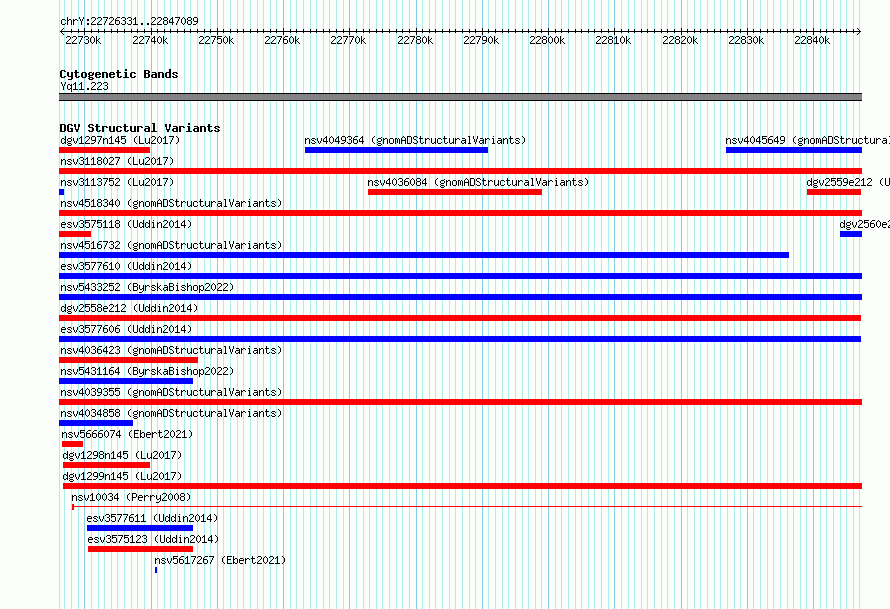Image resolution: width=890 pixels, height=609 pixels.
Task: Select the red bar under nsv4036423
Action: (x=128, y=360)
